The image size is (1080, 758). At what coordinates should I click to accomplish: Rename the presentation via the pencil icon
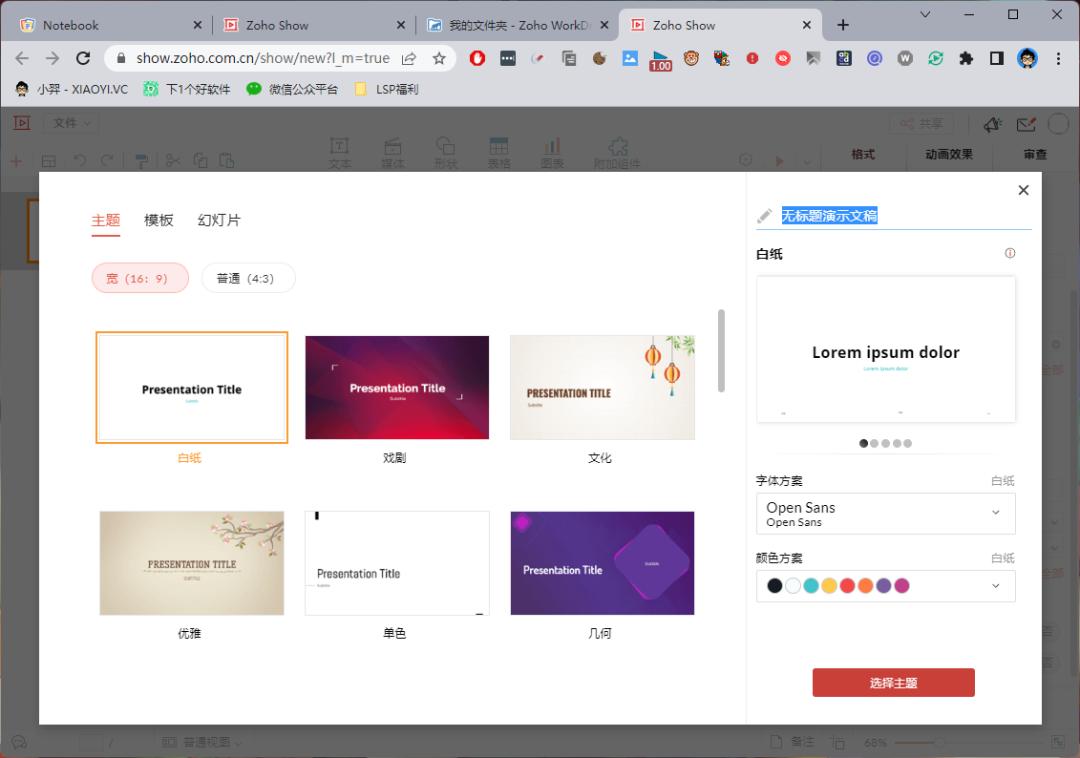coord(764,215)
